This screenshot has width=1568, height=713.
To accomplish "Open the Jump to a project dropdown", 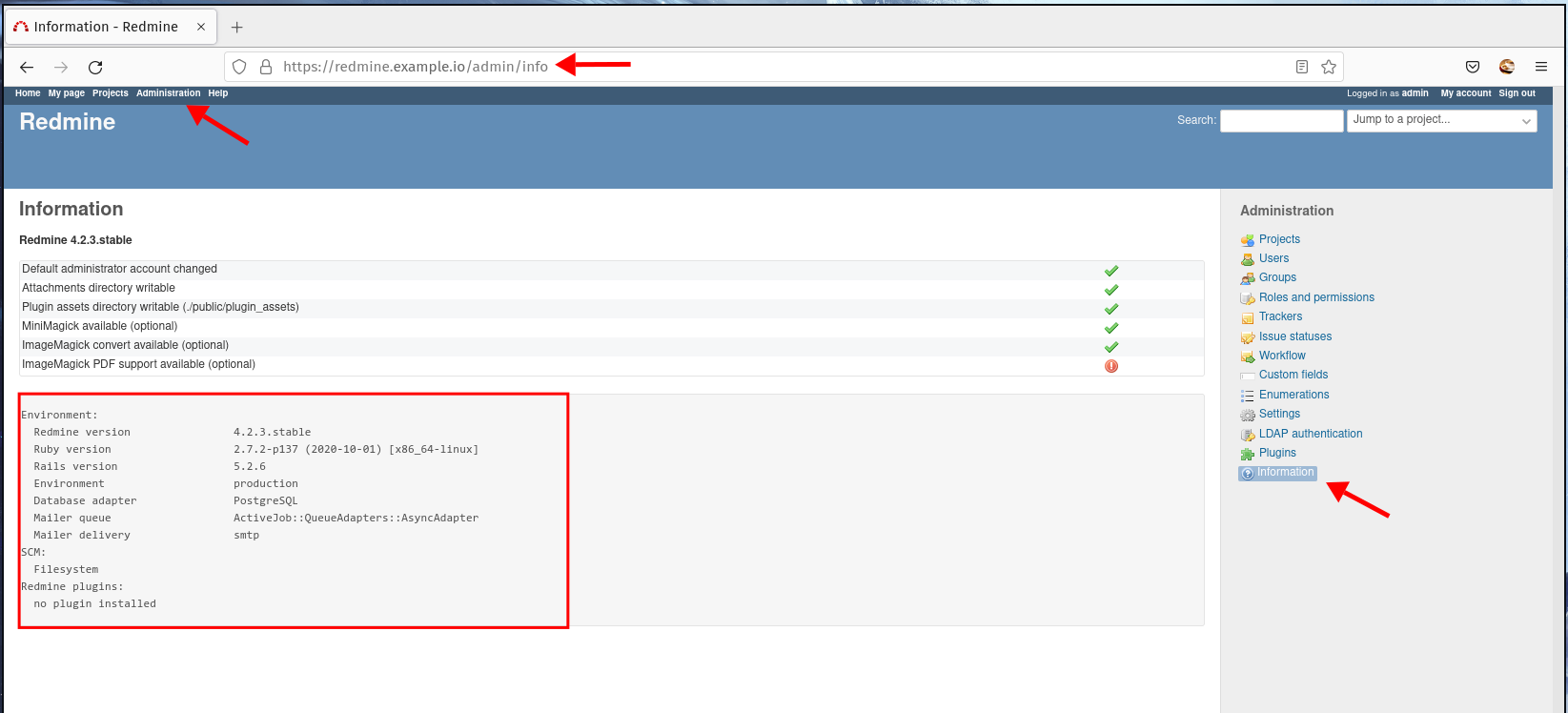I will pos(1441,120).
